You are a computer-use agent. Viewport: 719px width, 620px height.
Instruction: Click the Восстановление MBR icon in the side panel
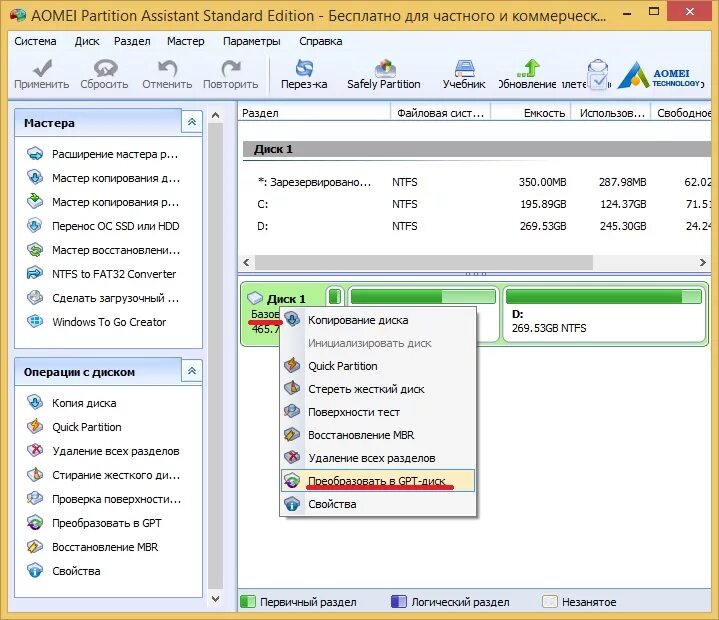coord(35,547)
